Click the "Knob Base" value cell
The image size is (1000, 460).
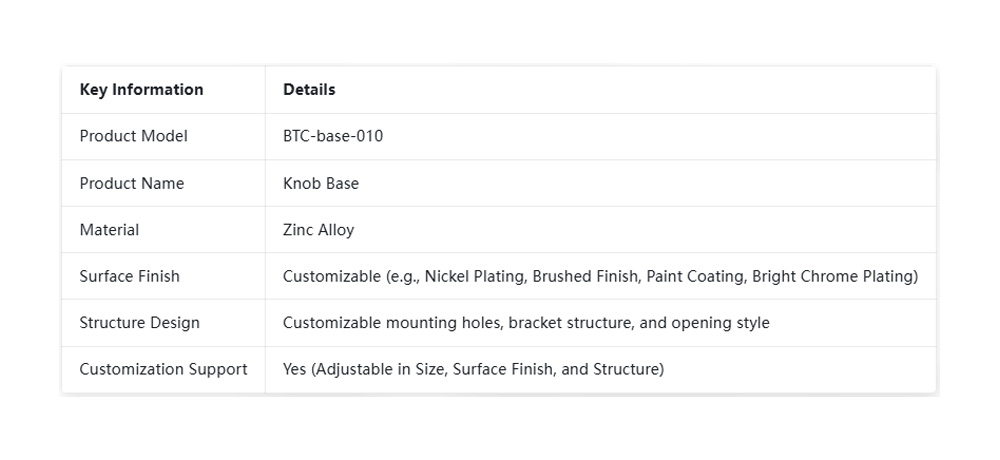[321, 183]
